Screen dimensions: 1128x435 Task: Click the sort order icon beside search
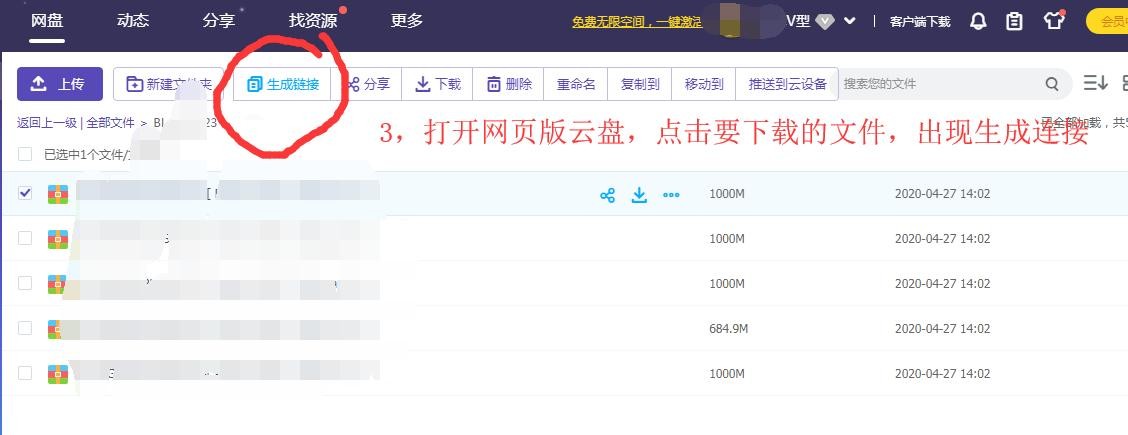point(1095,84)
